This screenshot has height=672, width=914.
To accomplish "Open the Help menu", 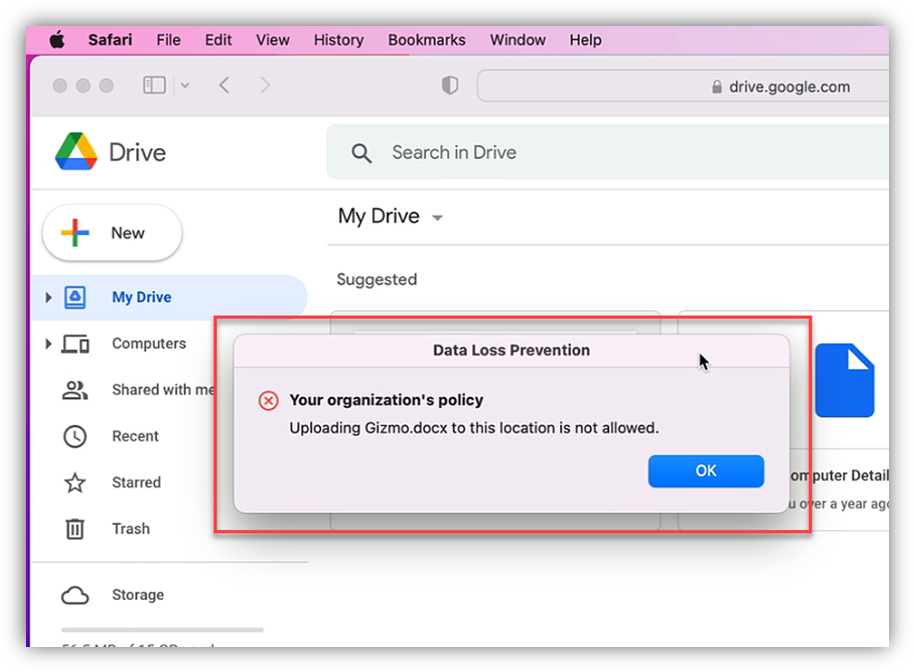I will pos(585,40).
